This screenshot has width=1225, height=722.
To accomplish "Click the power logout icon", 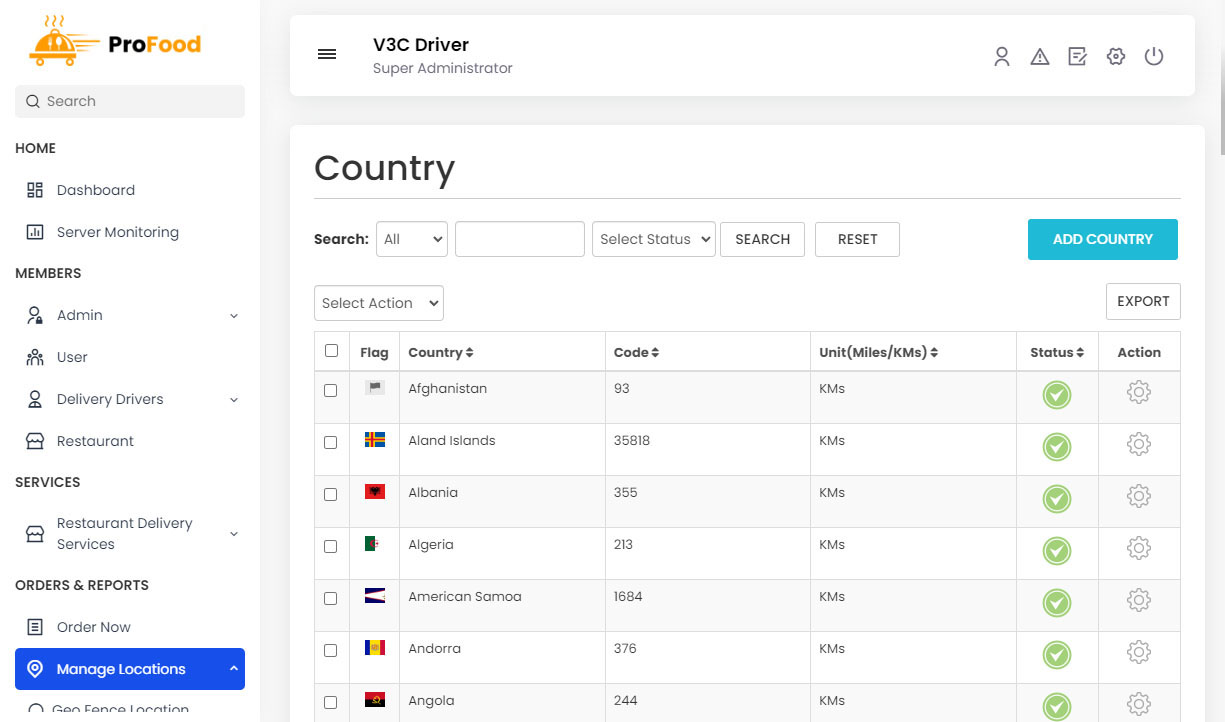I will coord(1154,57).
